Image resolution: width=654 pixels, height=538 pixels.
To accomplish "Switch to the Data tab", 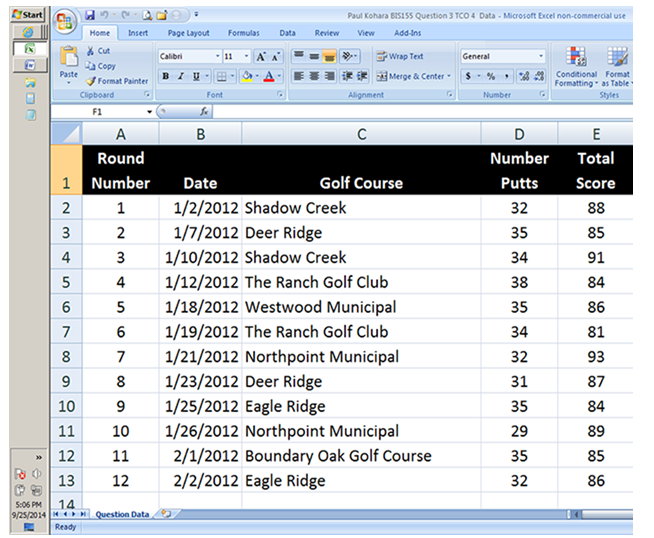I will 287,33.
